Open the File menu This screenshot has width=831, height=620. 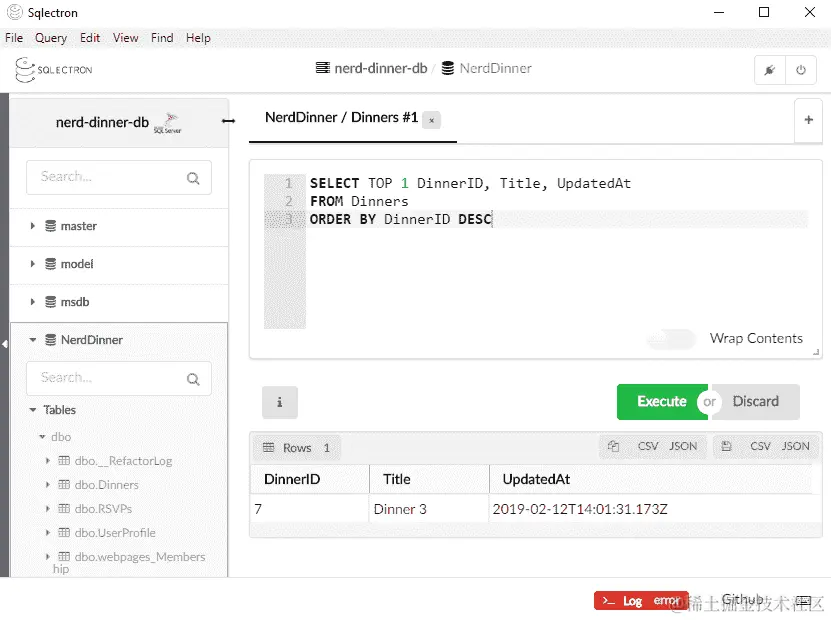click(x=14, y=38)
